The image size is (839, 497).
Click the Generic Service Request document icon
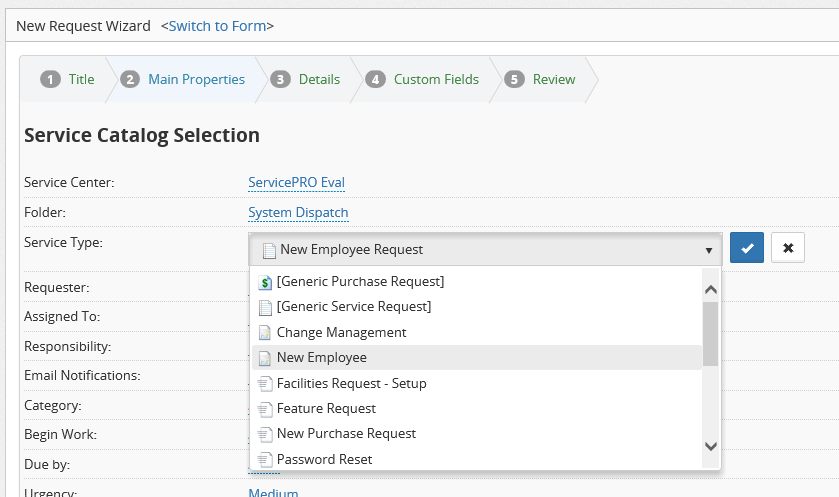265,307
